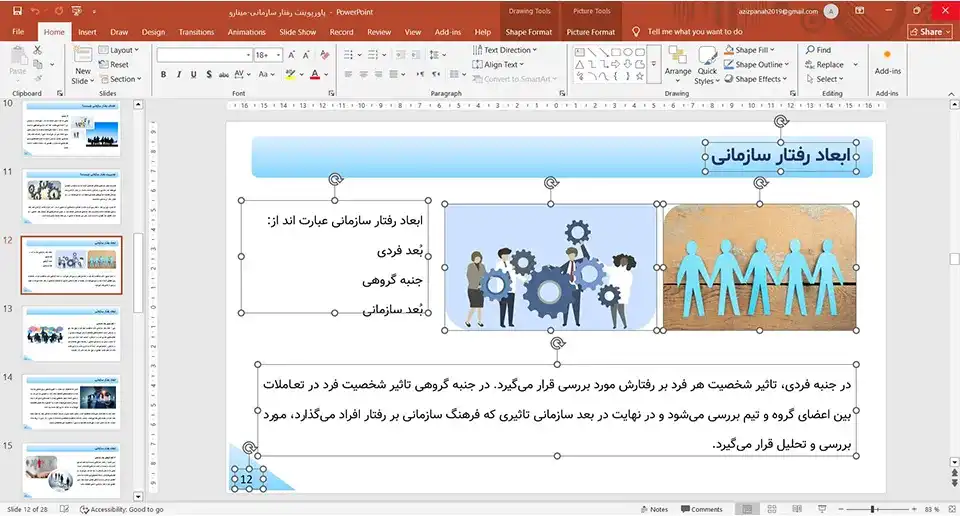The height and width of the screenshot is (516, 960).
Task: Click the Start From Beginning presentation icon
Action: pos(77,11)
